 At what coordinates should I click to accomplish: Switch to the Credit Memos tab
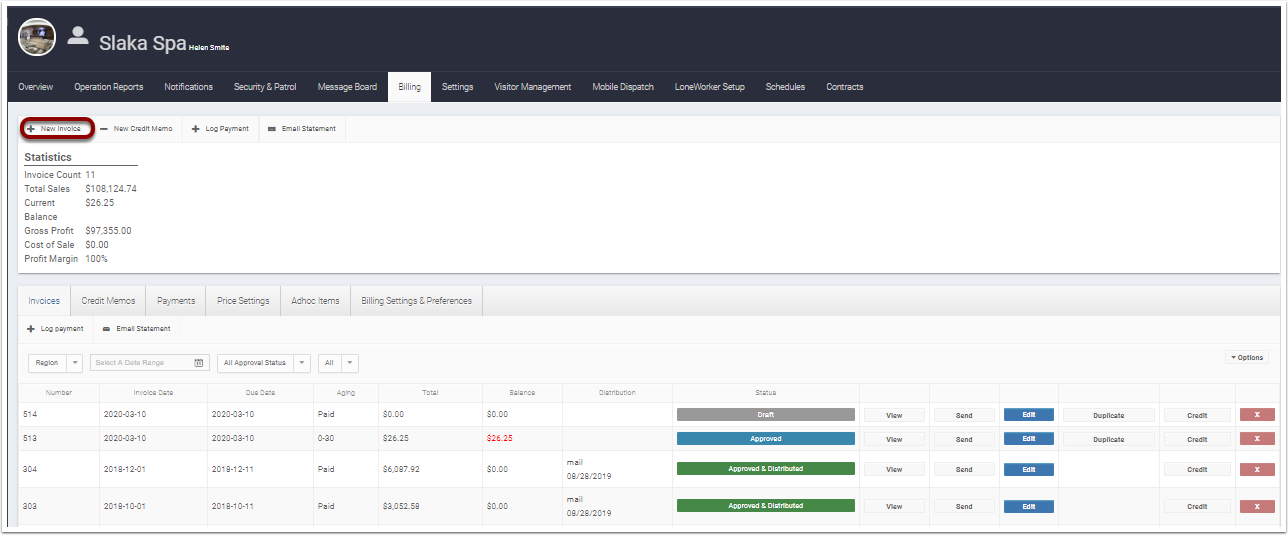108,301
